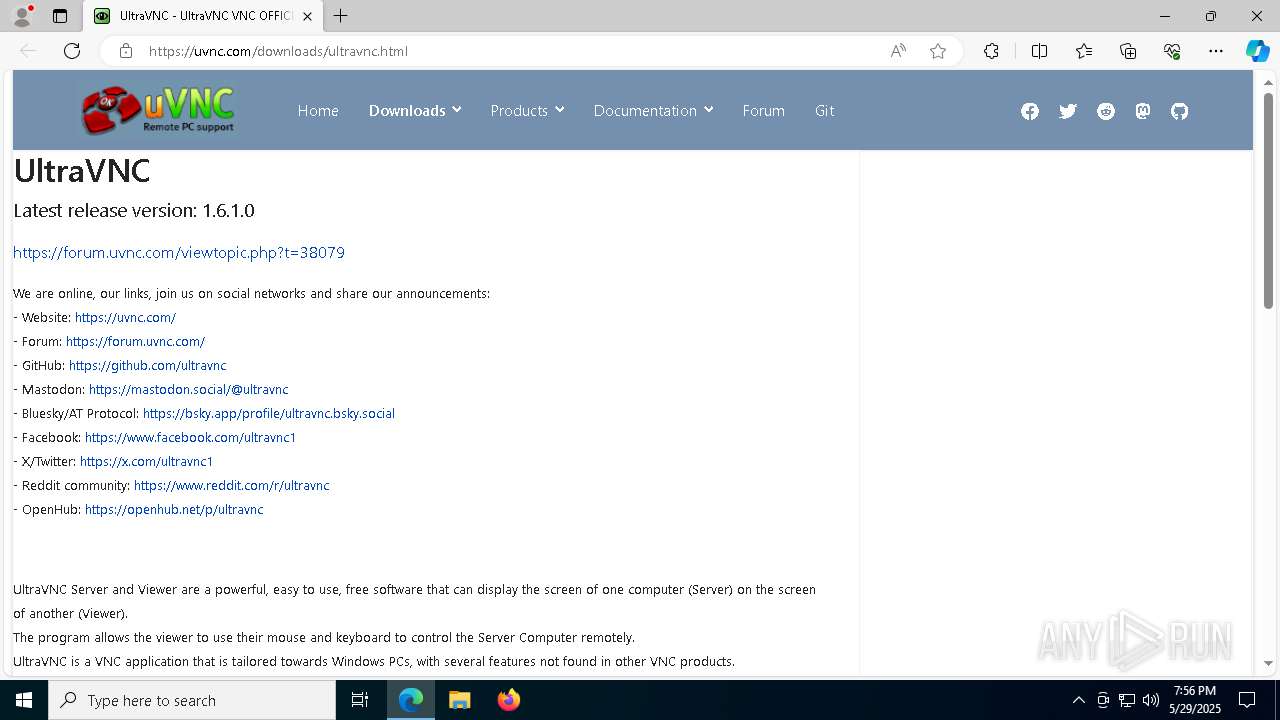
Task: Open github.com/ultravnc link
Action: [x=148, y=365]
